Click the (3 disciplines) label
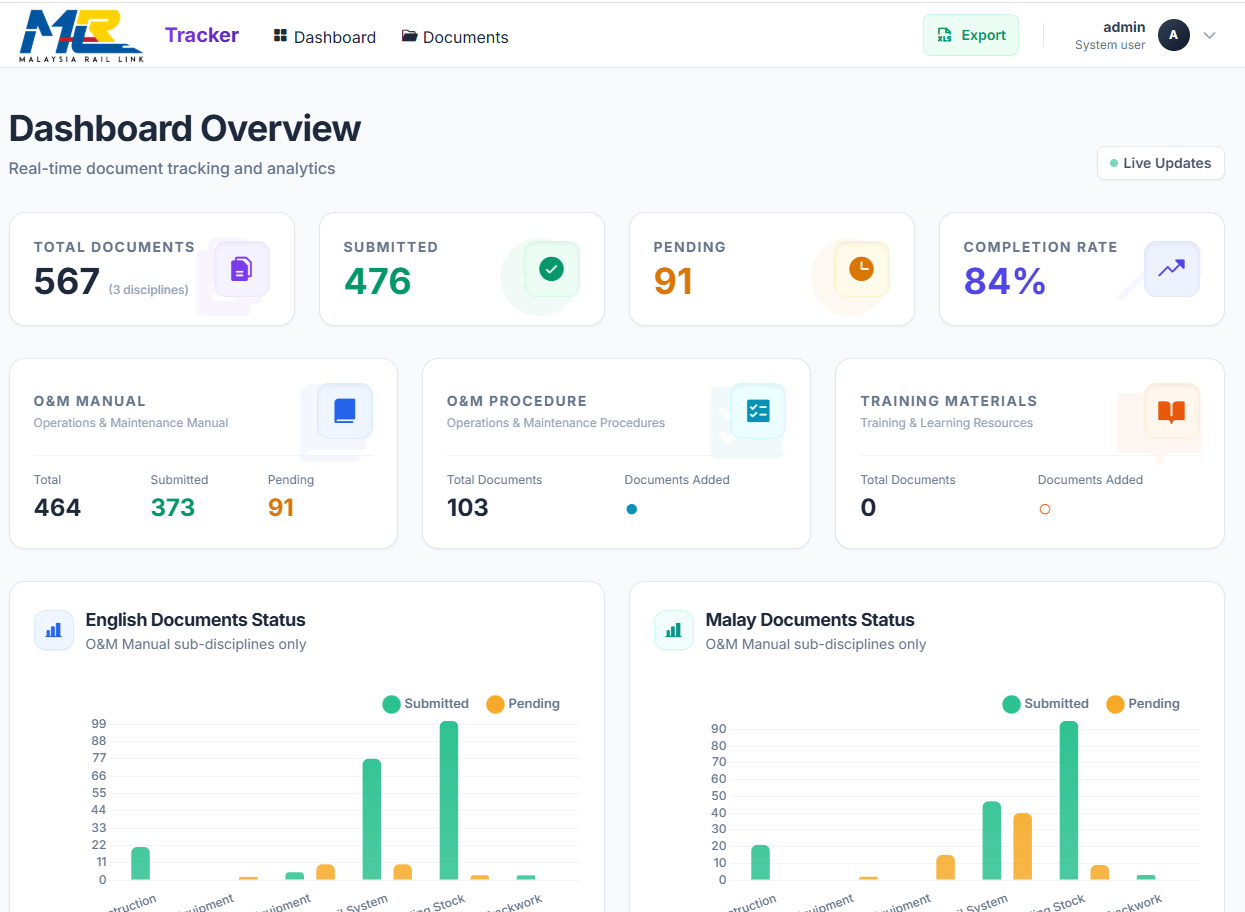This screenshot has width=1245, height=912. [149, 290]
